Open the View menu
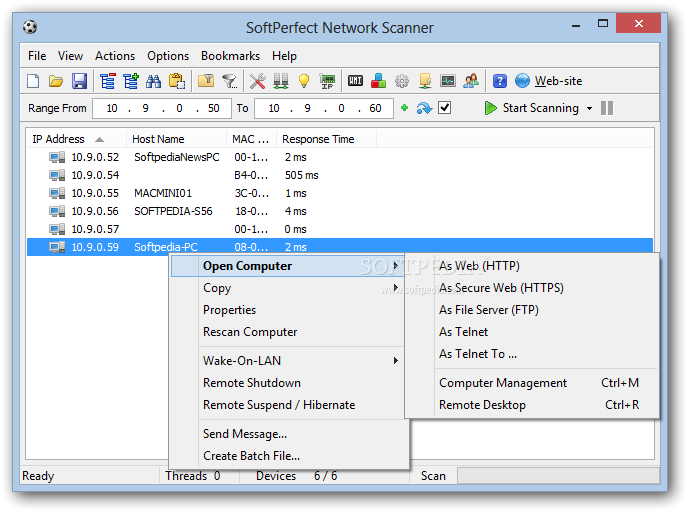 [x=70, y=56]
